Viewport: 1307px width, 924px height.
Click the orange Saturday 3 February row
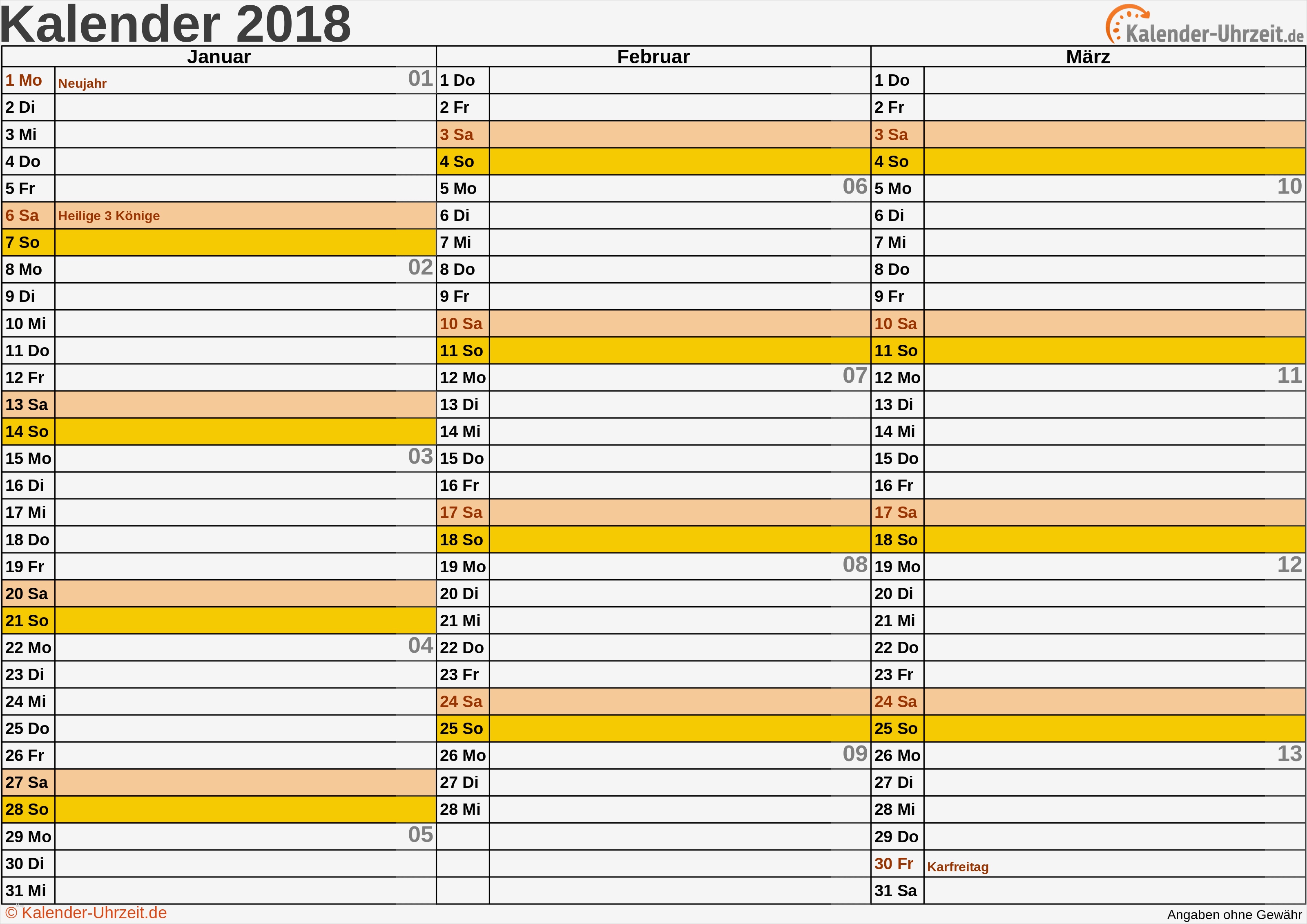[679, 135]
